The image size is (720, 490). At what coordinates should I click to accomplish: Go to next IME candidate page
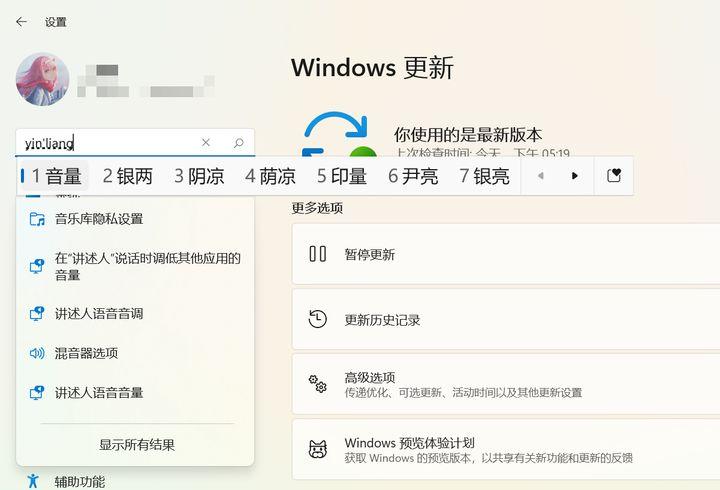(x=574, y=176)
